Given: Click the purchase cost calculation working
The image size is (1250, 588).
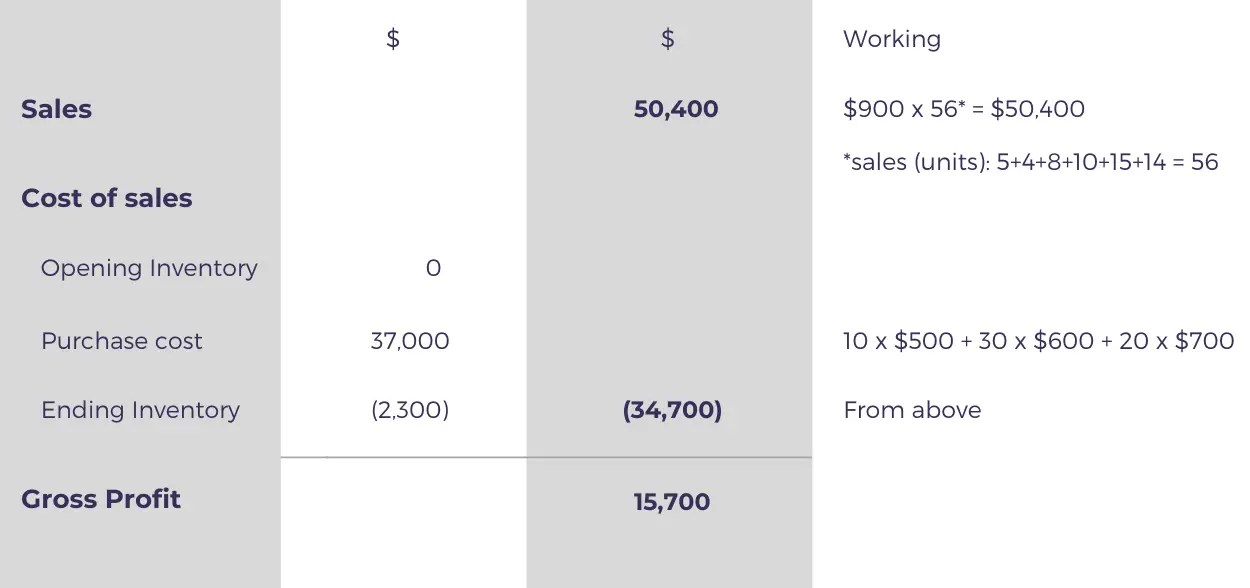Looking at the screenshot, I should tap(1039, 341).
